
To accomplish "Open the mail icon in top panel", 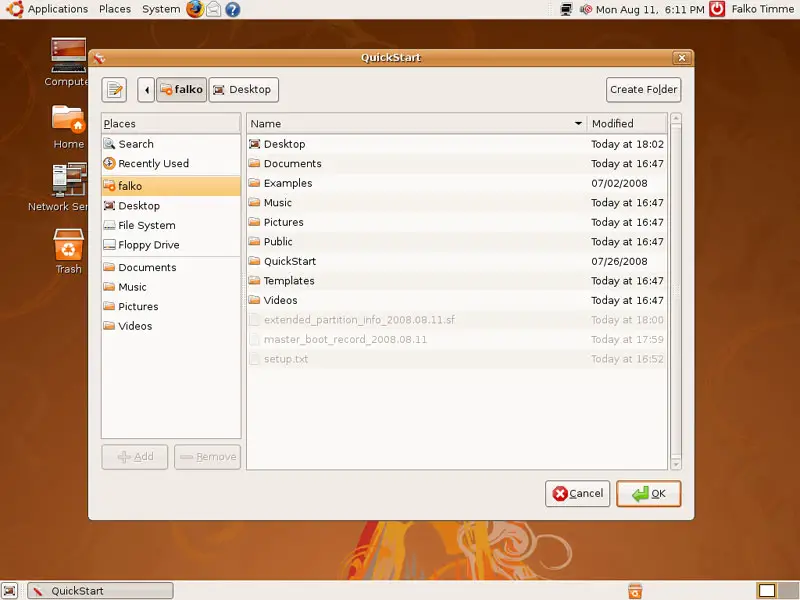I will click(214, 9).
